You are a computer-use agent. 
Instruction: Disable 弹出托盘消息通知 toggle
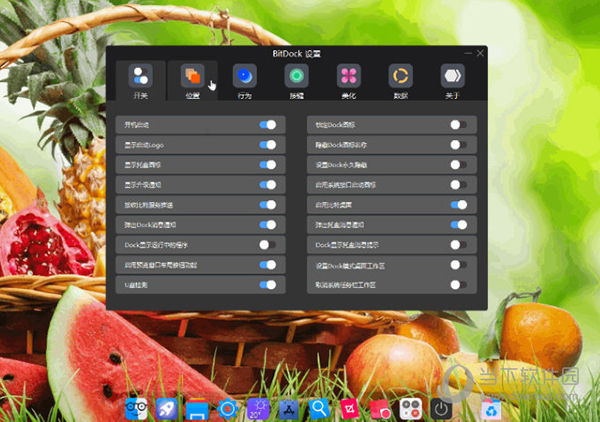(459, 225)
